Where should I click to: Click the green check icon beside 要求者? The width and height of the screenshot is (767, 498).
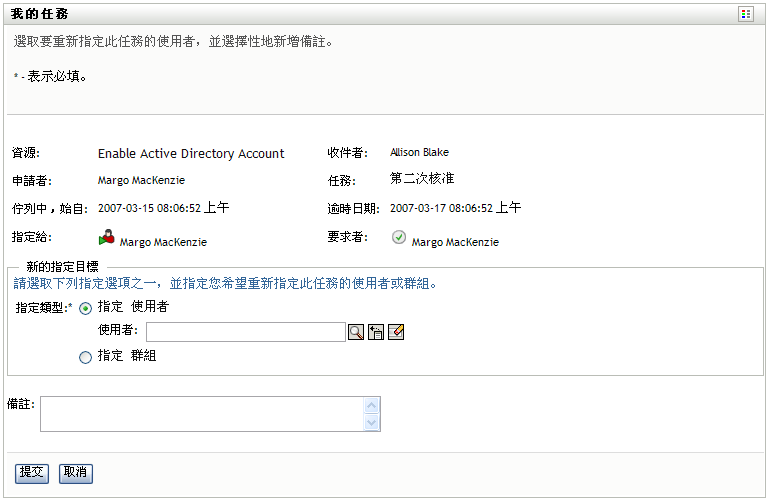pyautogui.click(x=399, y=238)
